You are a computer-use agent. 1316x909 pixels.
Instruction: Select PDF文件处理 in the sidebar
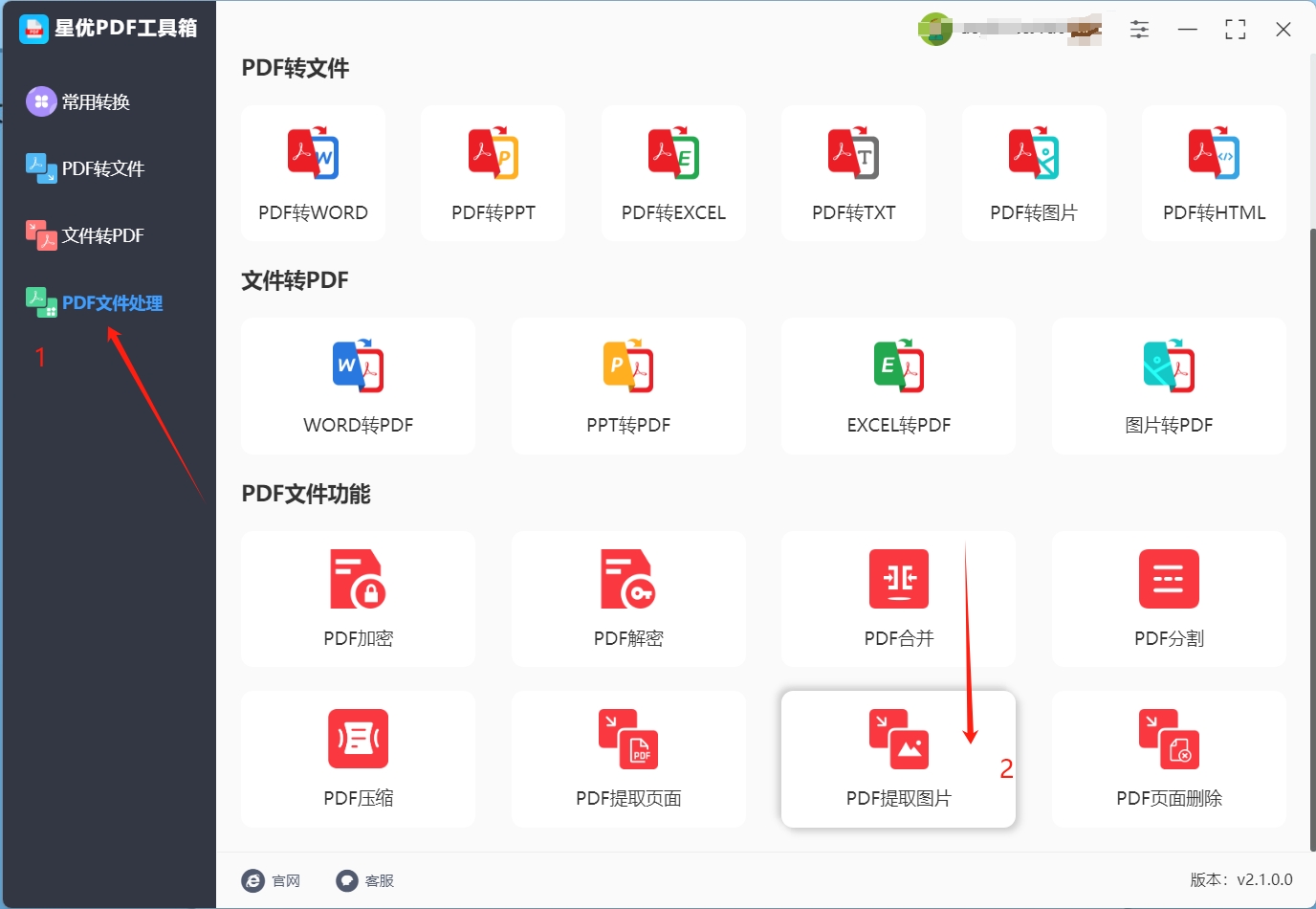[94, 302]
